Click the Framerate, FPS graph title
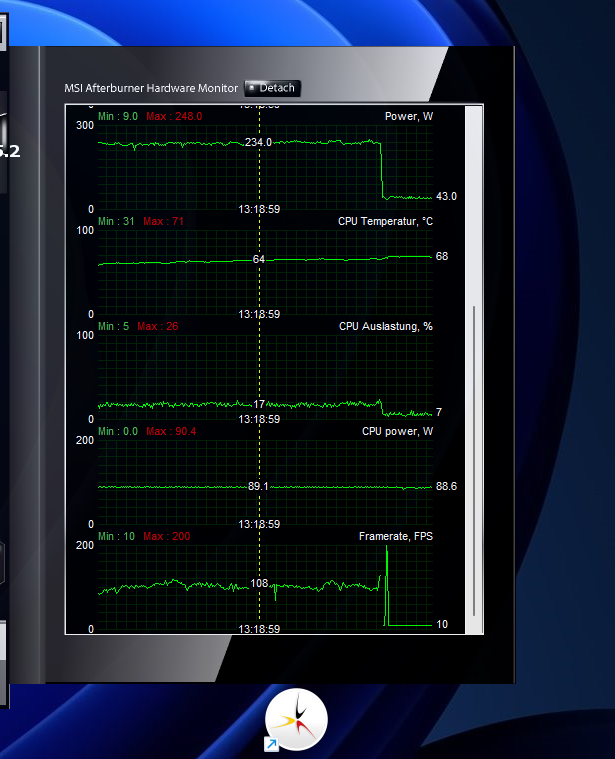 (x=396, y=536)
